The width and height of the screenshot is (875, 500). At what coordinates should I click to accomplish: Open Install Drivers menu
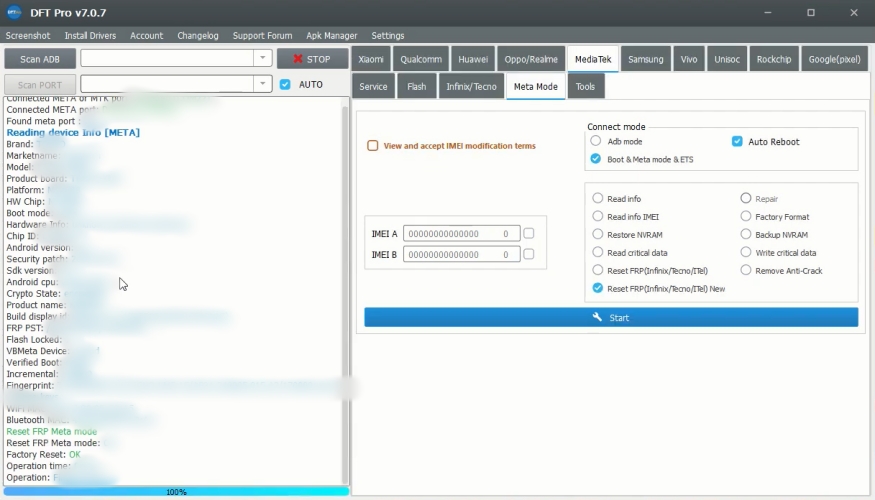pyautogui.click(x=90, y=35)
